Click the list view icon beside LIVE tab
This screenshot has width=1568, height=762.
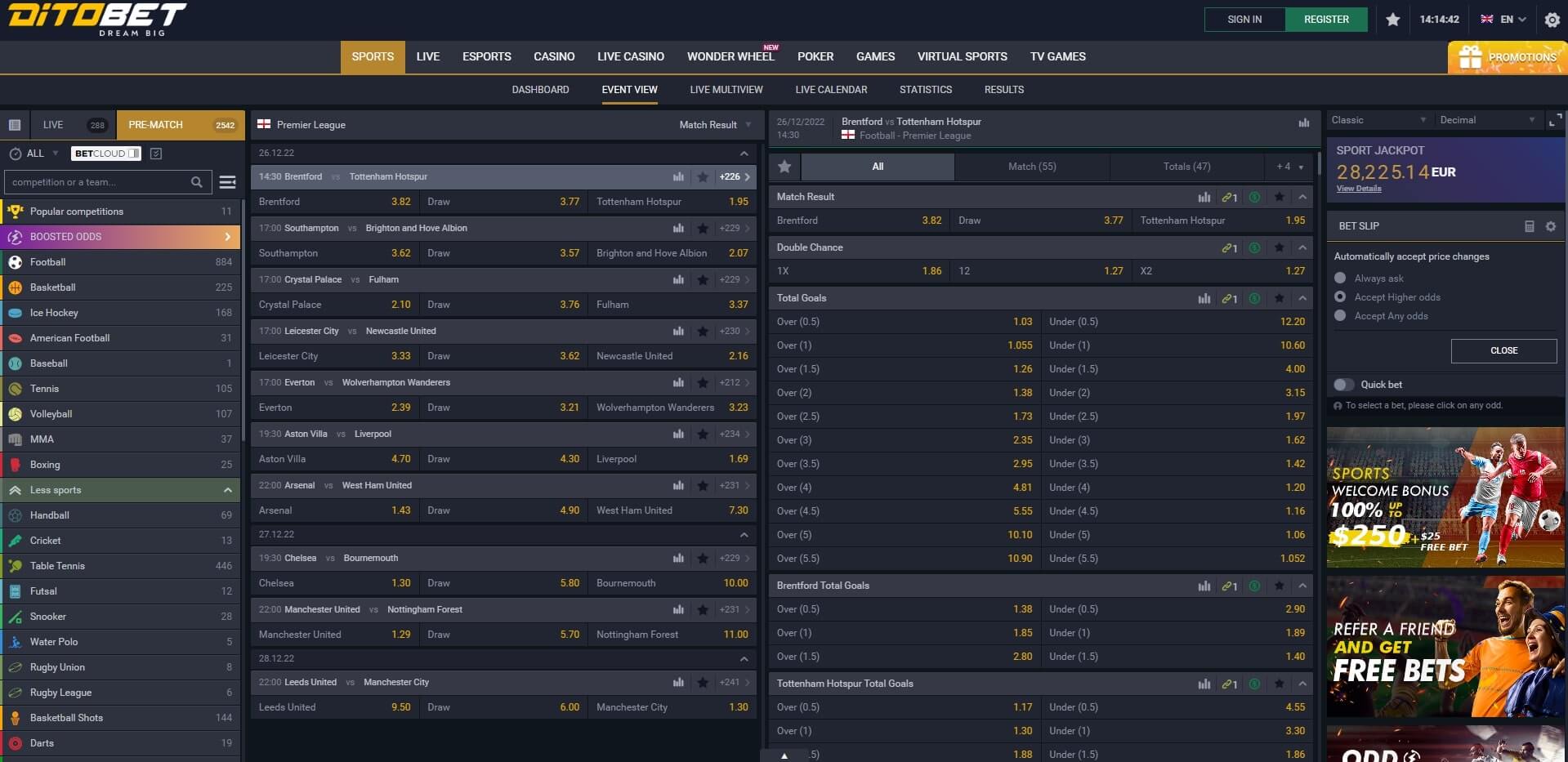click(x=15, y=125)
